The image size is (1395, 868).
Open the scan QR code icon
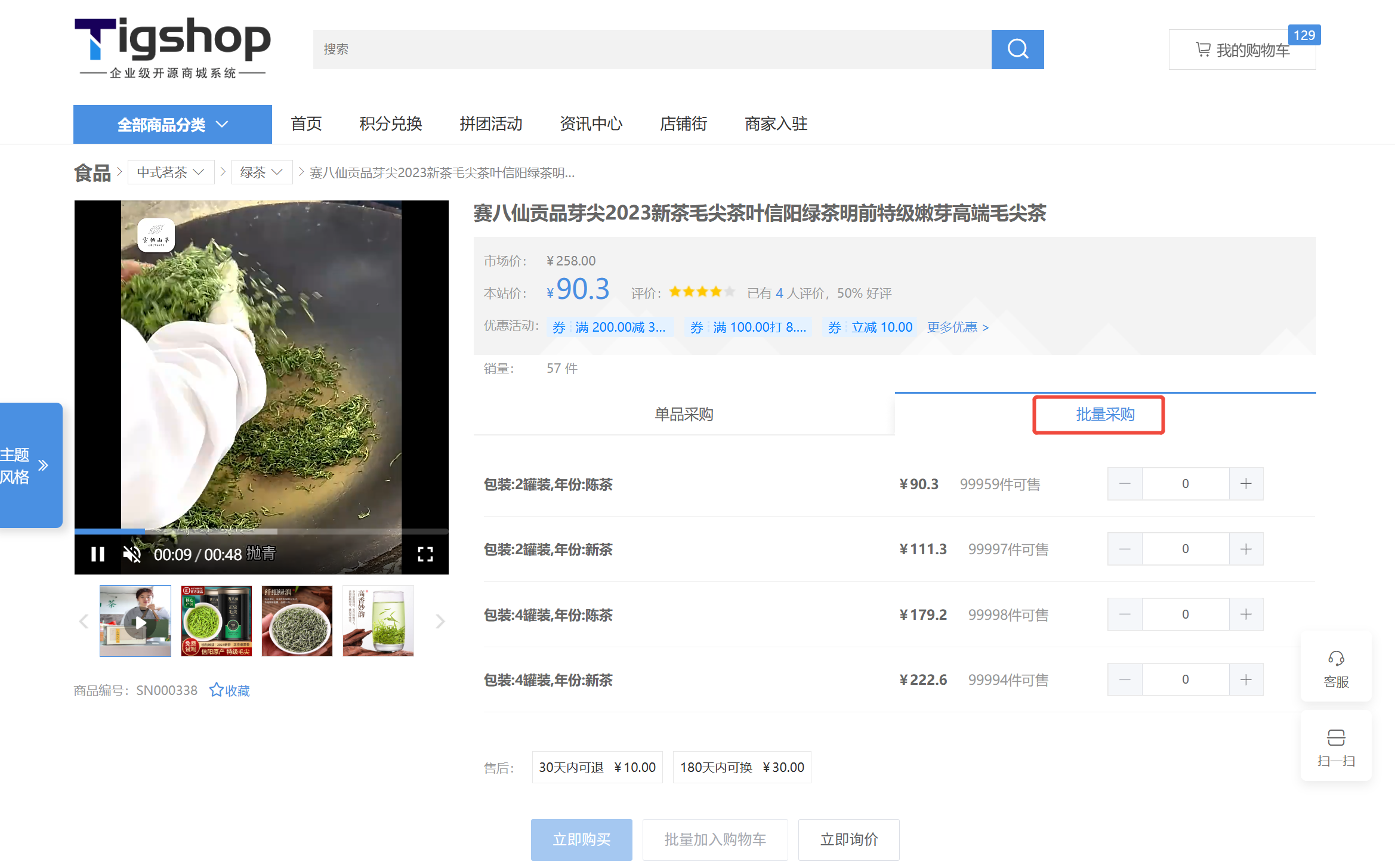pos(1335,738)
